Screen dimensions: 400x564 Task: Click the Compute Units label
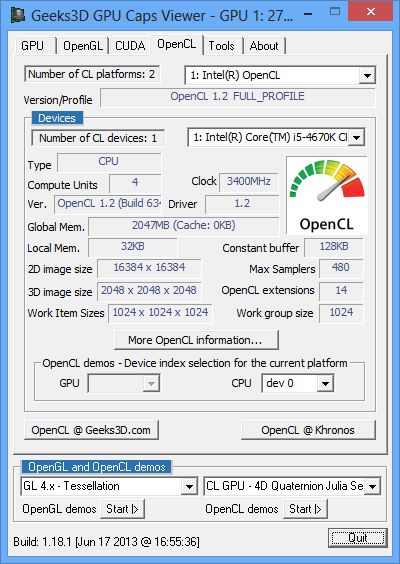(x=63, y=185)
